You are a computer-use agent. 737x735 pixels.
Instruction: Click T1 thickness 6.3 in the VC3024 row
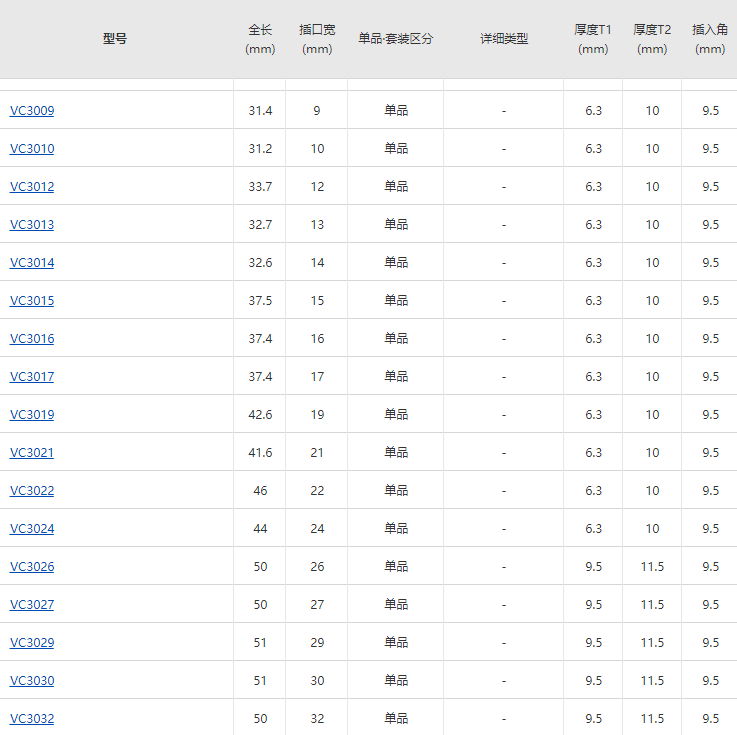pyautogui.click(x=593, y=530)
